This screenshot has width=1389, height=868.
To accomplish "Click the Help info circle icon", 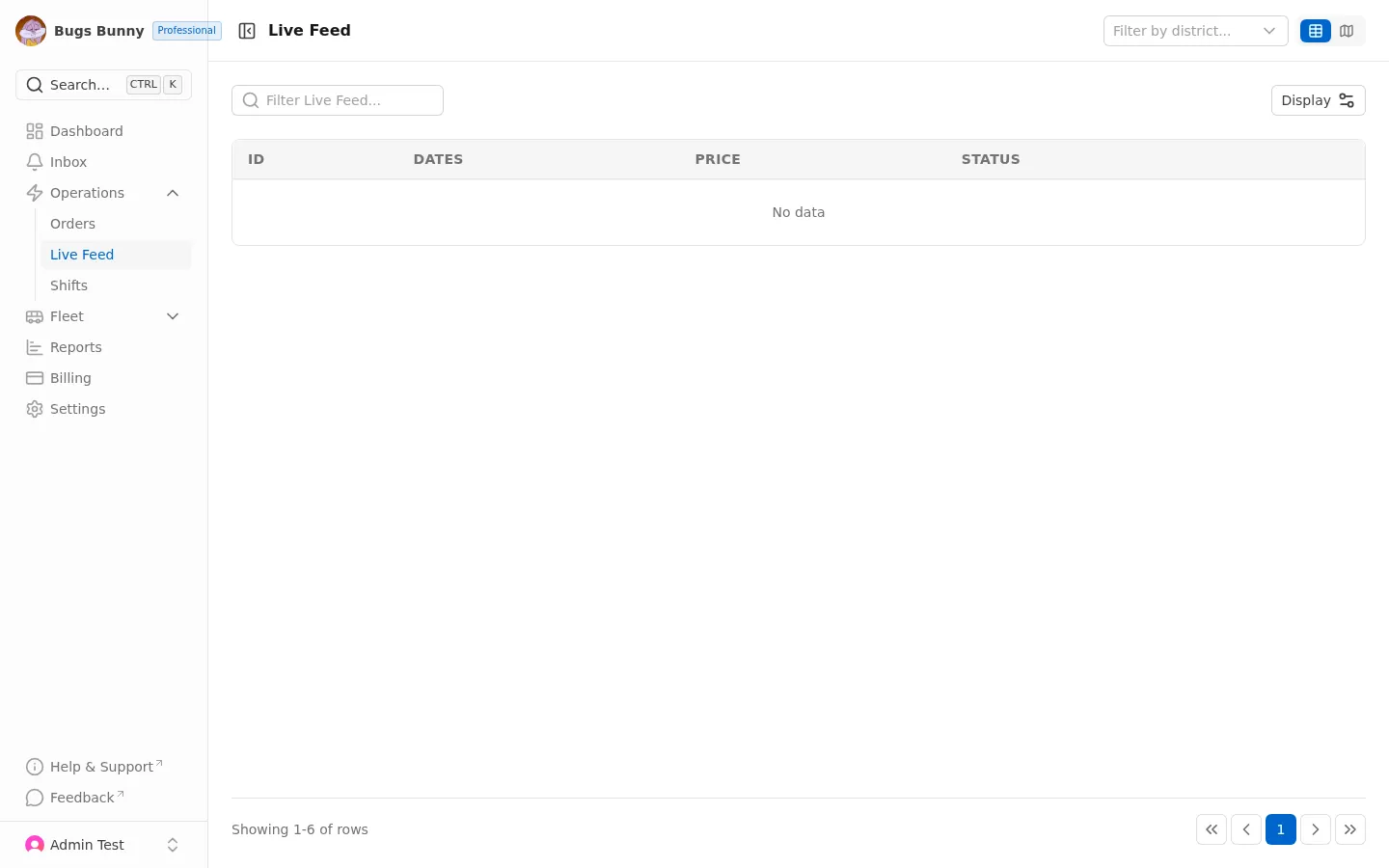I will pos(35,767).
